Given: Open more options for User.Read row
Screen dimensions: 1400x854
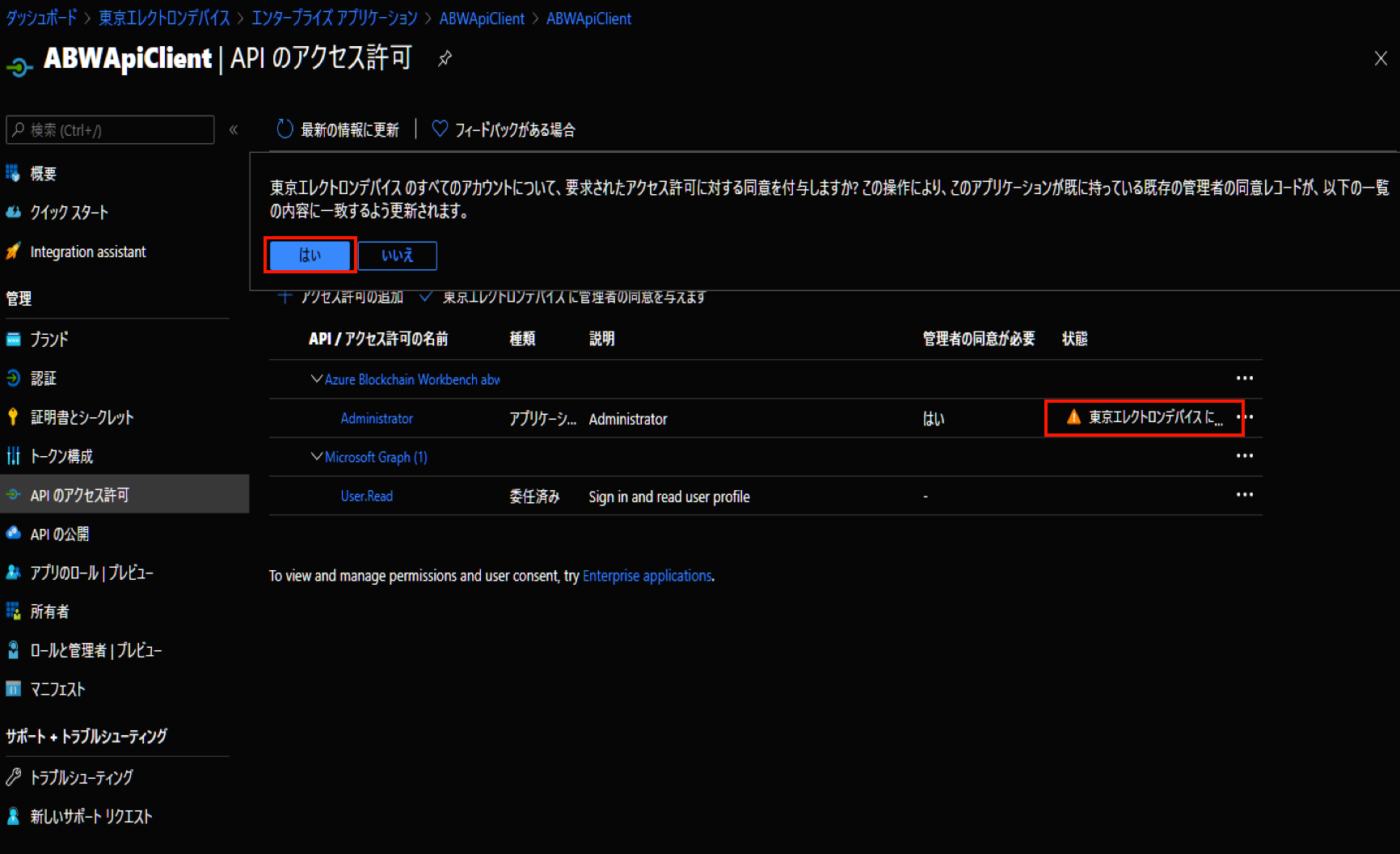Looking at the screenshot, I should (x=1245, y=494).
